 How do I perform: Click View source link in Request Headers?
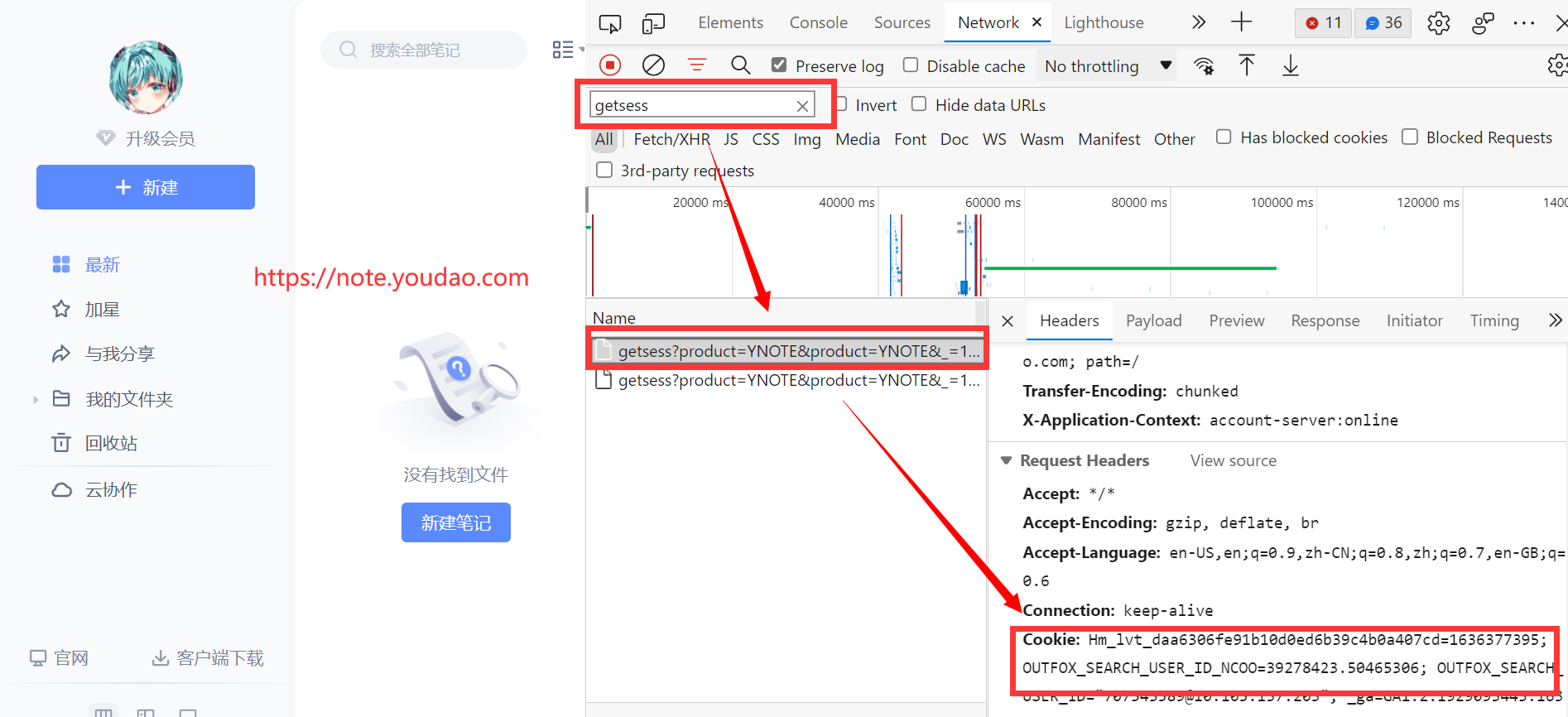[1233, 460]
